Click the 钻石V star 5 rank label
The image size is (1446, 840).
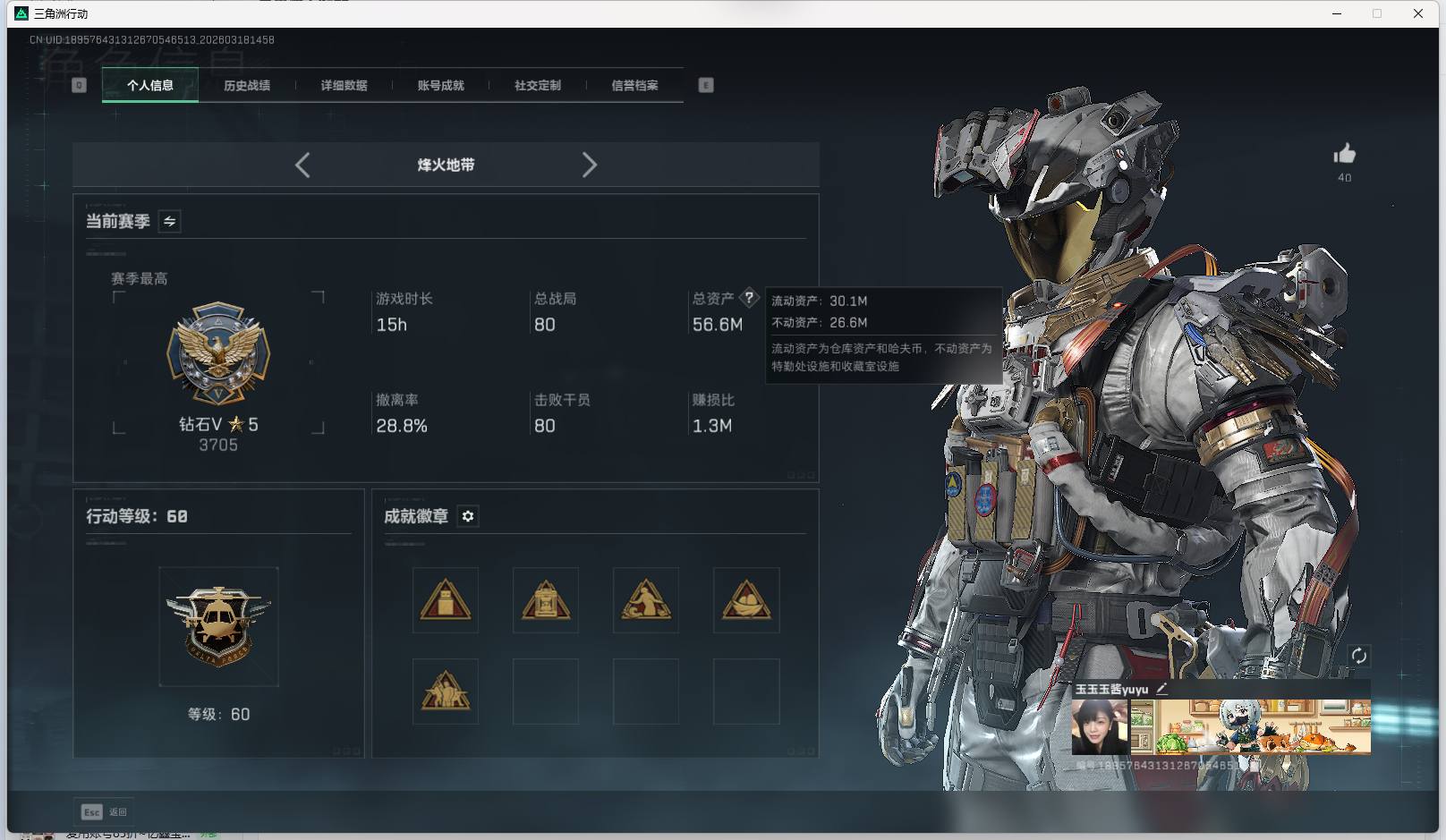(218, 424)
